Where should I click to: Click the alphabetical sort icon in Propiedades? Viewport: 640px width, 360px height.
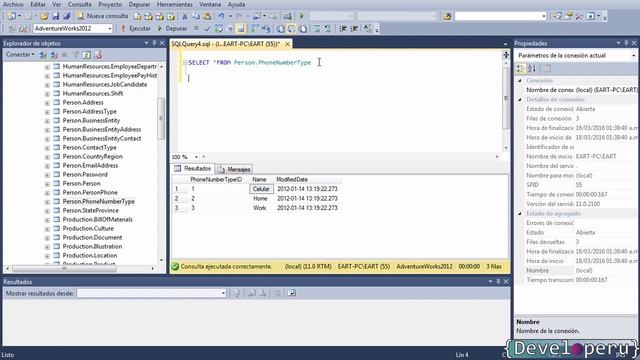(532, 69)
